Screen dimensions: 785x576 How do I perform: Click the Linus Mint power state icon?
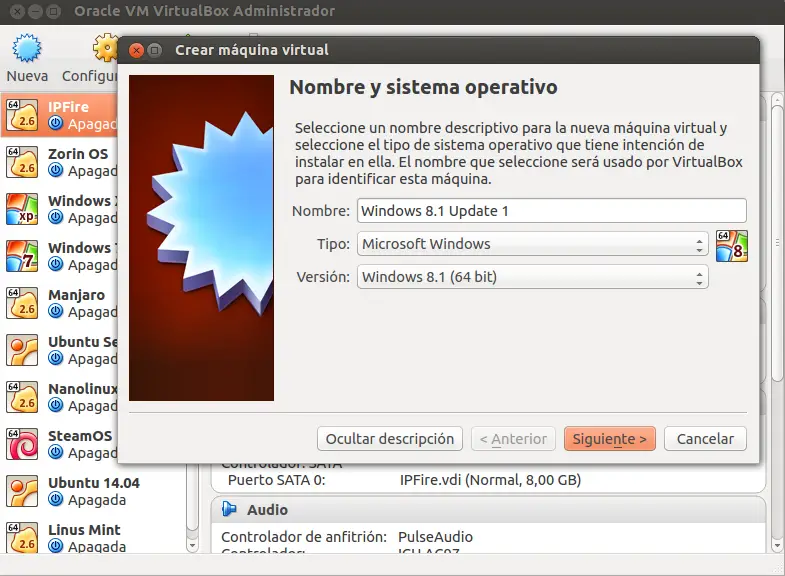[x=56, y=546]
